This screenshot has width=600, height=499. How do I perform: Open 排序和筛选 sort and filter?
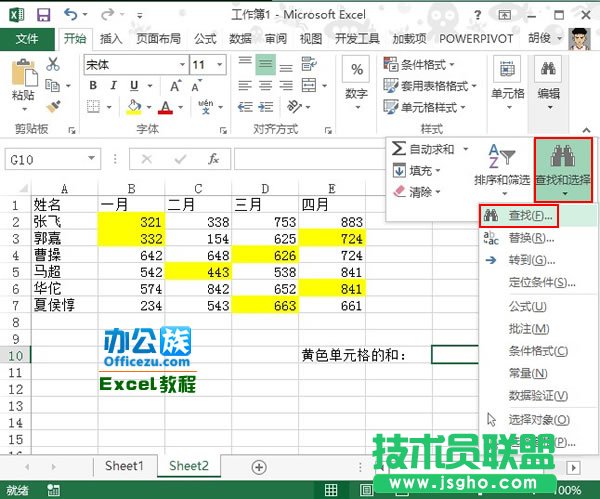[x=502, y=170]
